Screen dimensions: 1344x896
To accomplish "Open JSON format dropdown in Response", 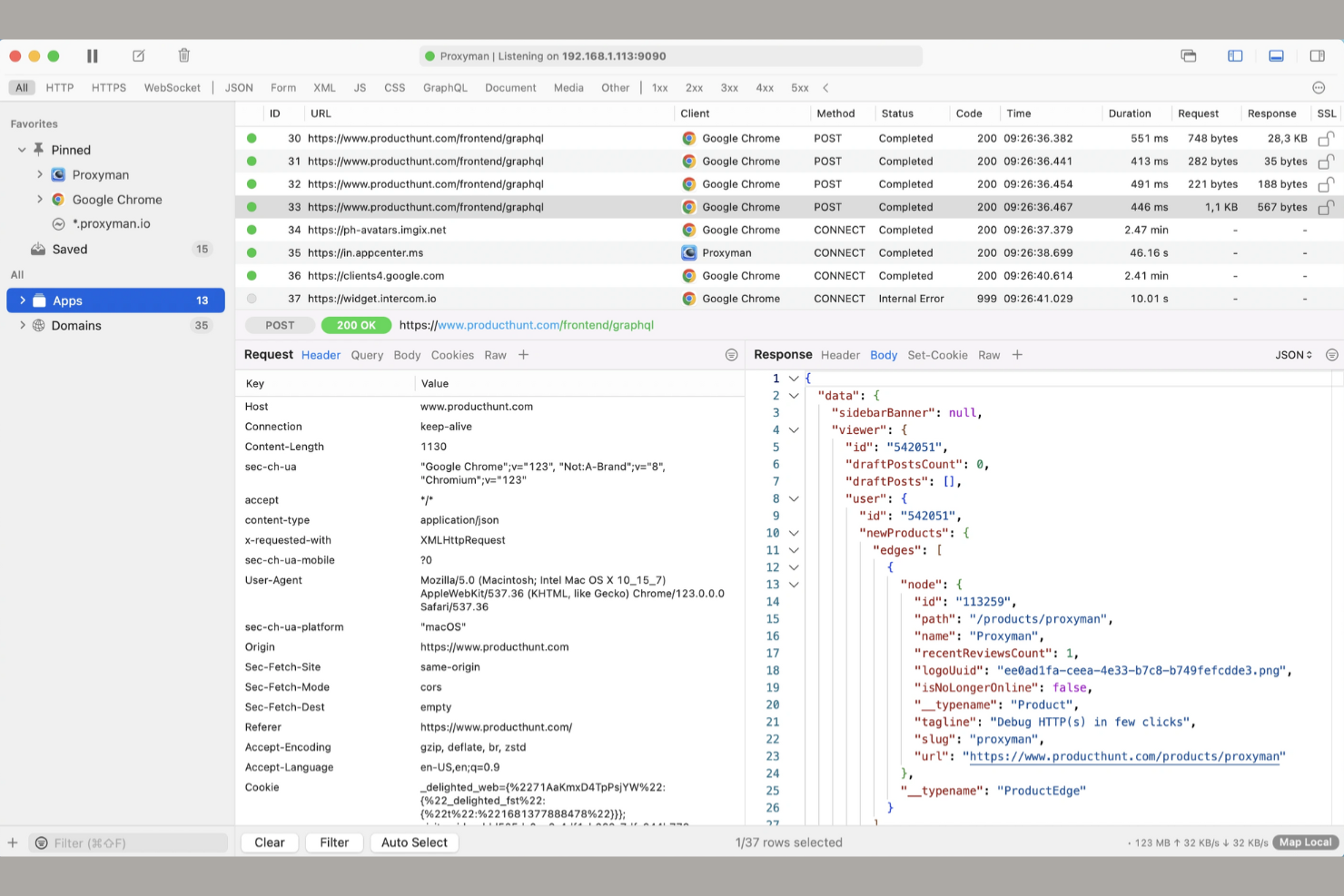I will pos(1293,356).
